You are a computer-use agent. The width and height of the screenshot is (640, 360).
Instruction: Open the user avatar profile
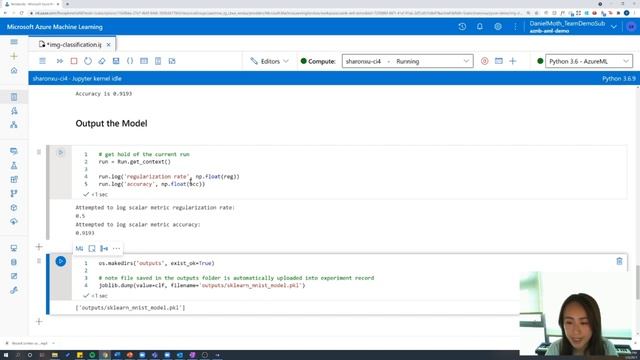(631, 27)
